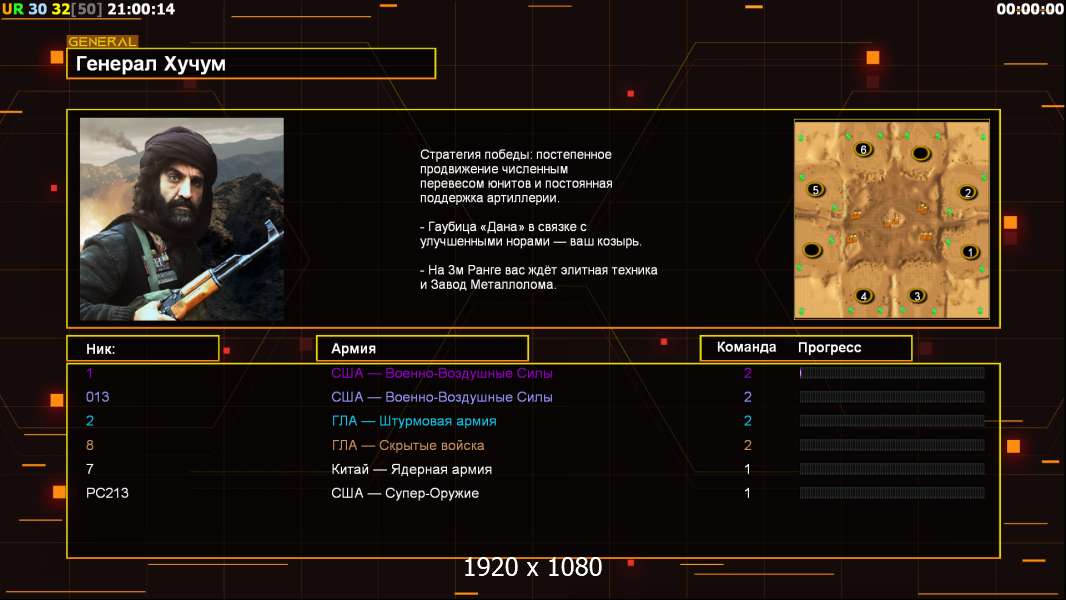Select player nickname 2 in cyan
Viewport: 1066px width, 600px height.
(90, 421)
